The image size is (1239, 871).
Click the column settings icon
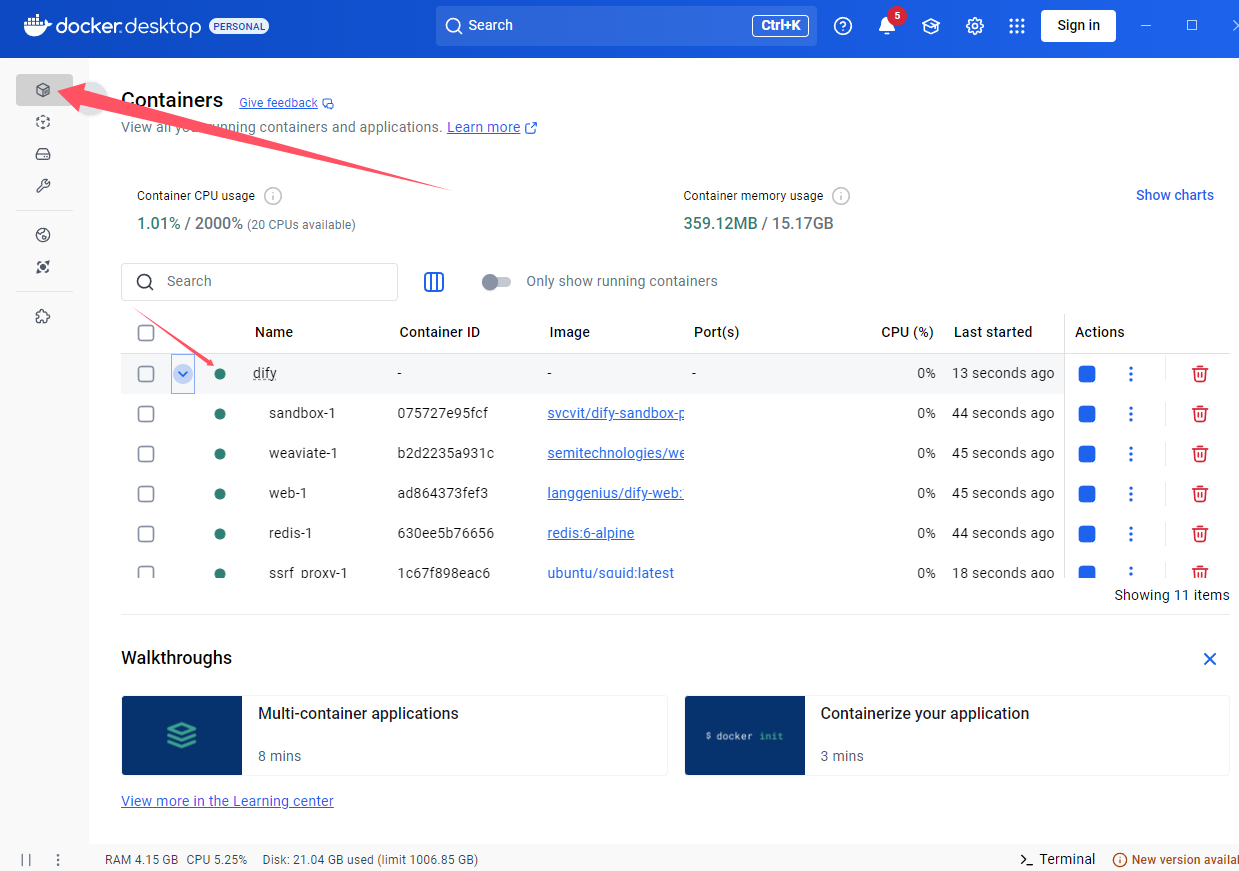pos(434,282)
